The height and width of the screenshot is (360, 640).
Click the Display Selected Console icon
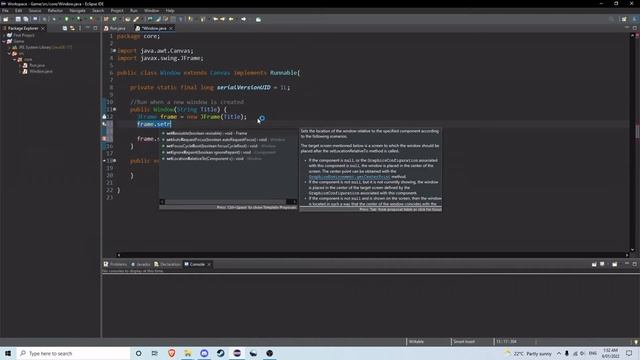602,264
